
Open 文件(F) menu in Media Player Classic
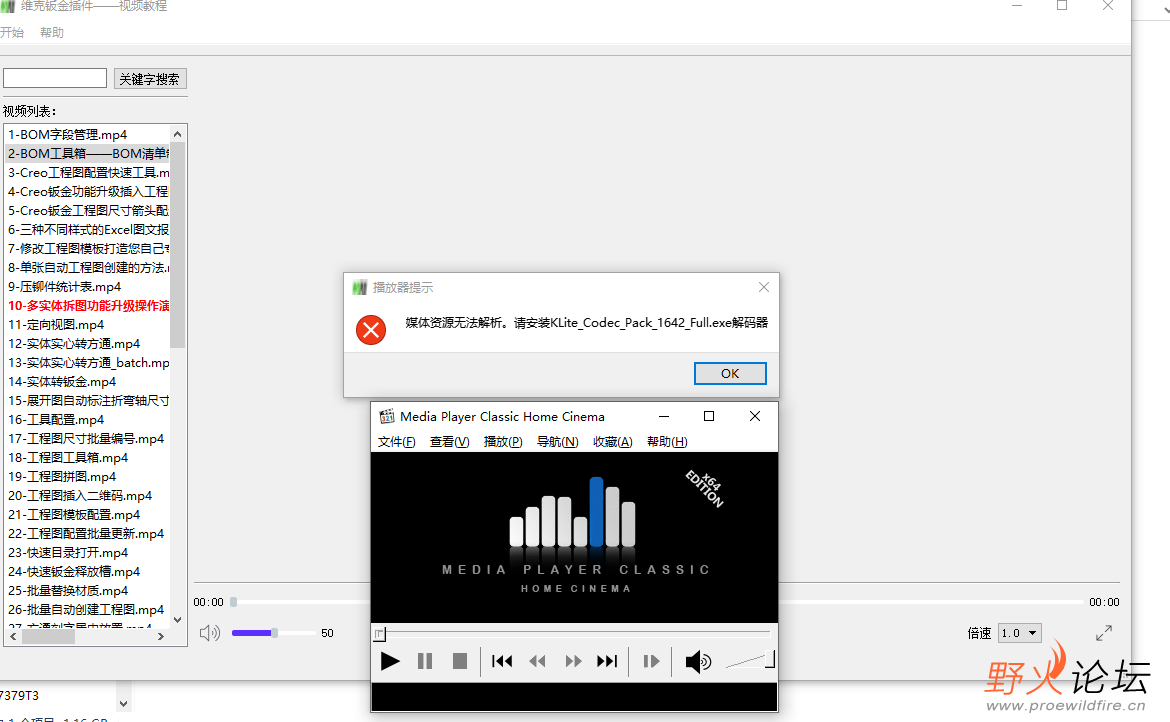click(396, 442)
